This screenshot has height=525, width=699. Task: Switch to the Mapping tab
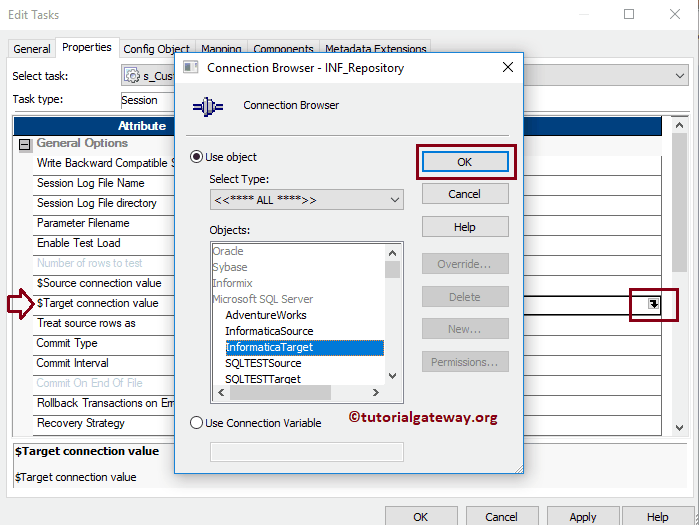[x=221, y=49]
